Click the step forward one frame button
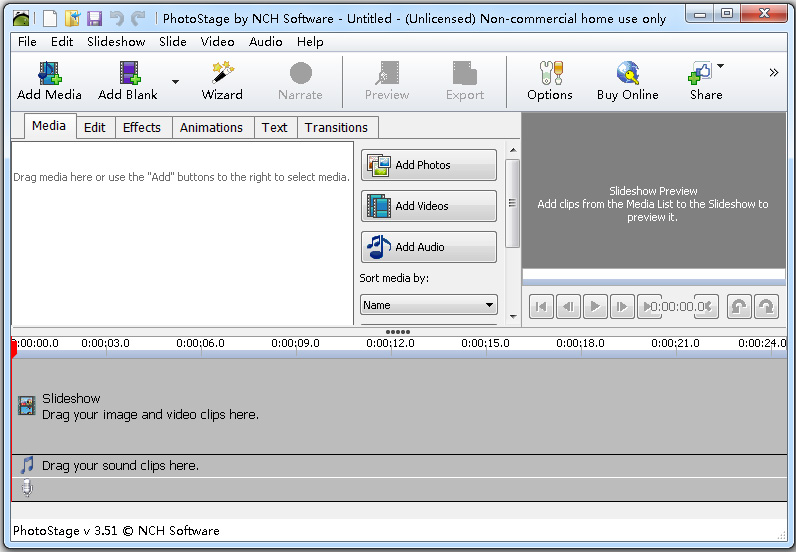 (622, 307)
